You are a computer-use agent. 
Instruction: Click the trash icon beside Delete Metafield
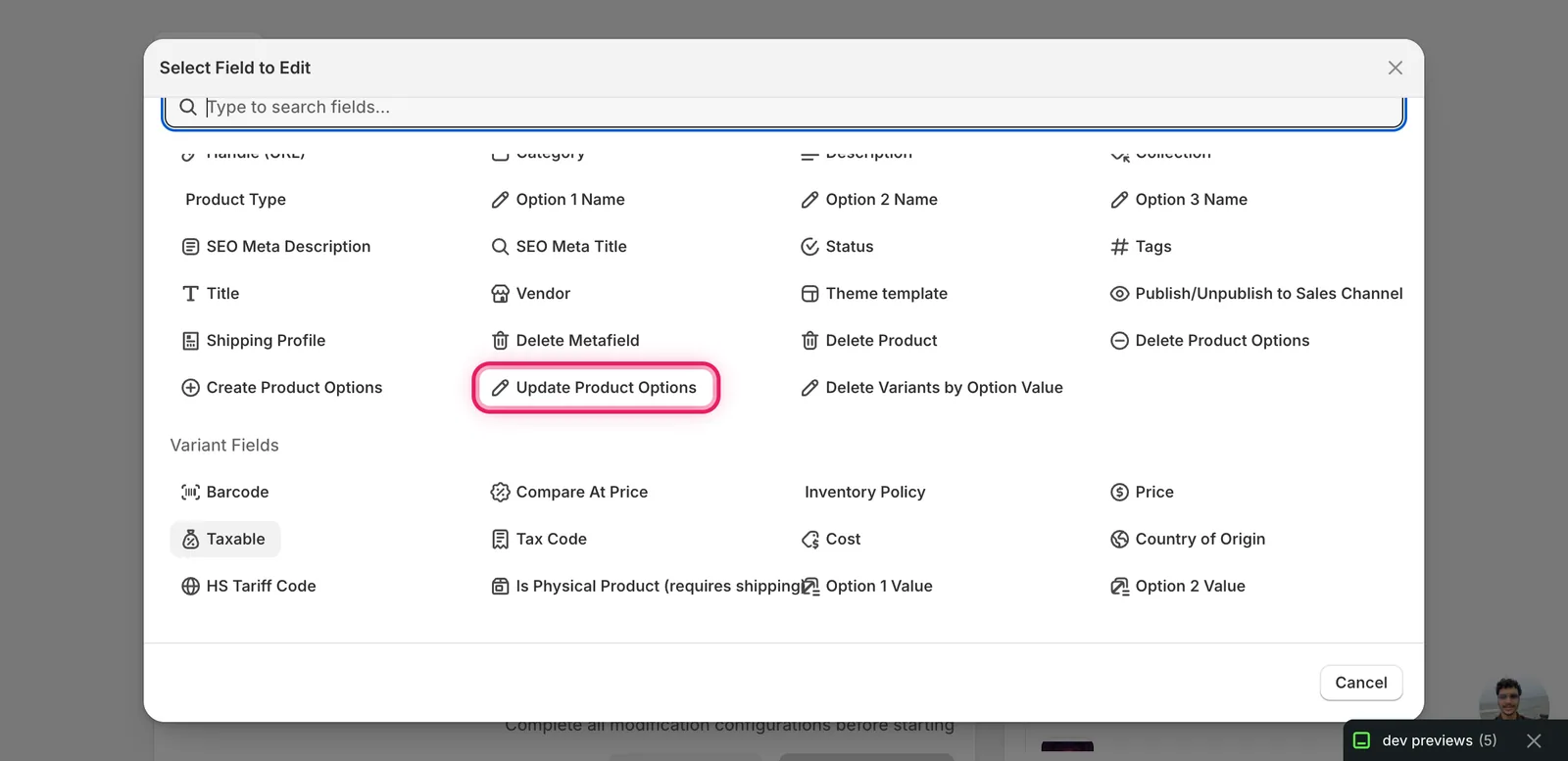500,341
